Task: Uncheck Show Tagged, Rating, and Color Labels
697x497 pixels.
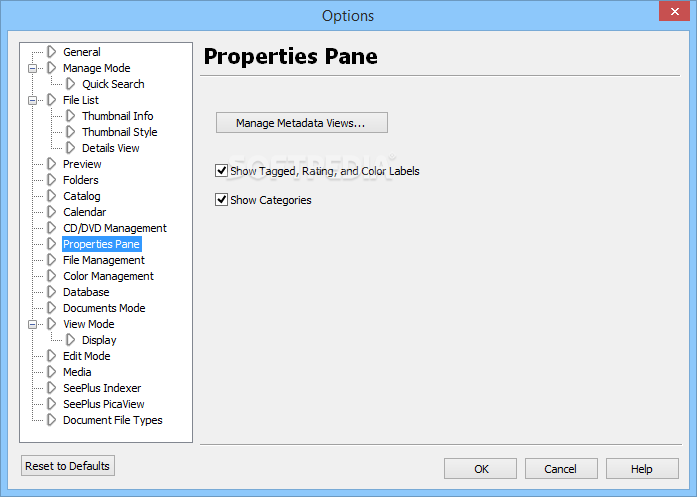Action: click(221, 171)
